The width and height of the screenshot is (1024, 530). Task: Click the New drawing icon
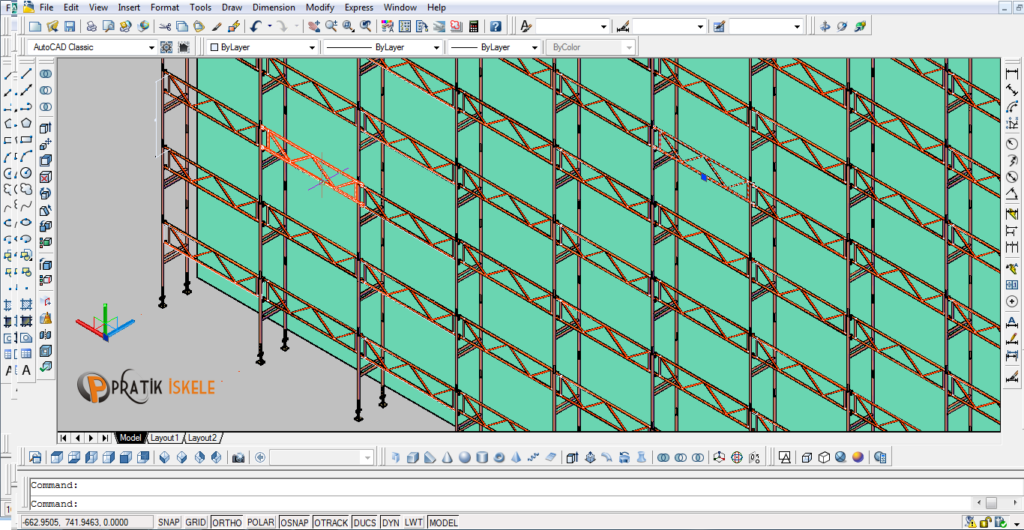pos(36,27)
